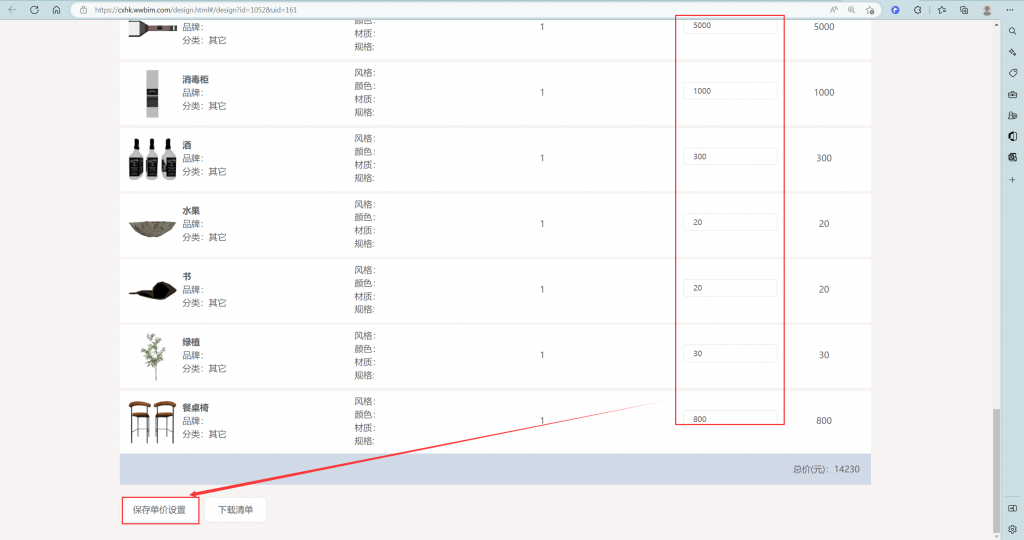Click the 保存单价设置 button
Image resolution: width=1024 pixels, height=540 pixels.
click(x=159, y=510)
